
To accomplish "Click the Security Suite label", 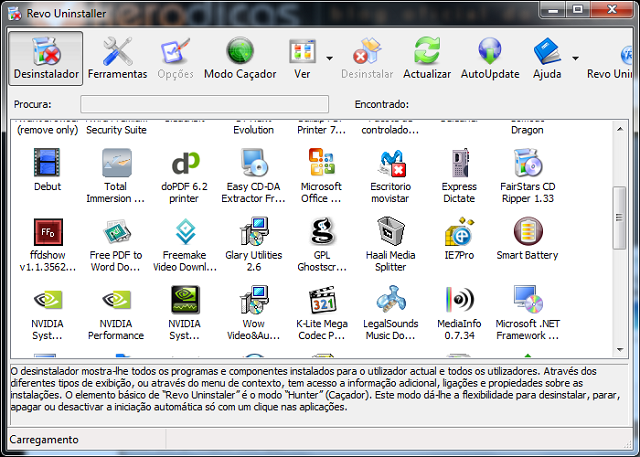I will [x=116, y=130].
